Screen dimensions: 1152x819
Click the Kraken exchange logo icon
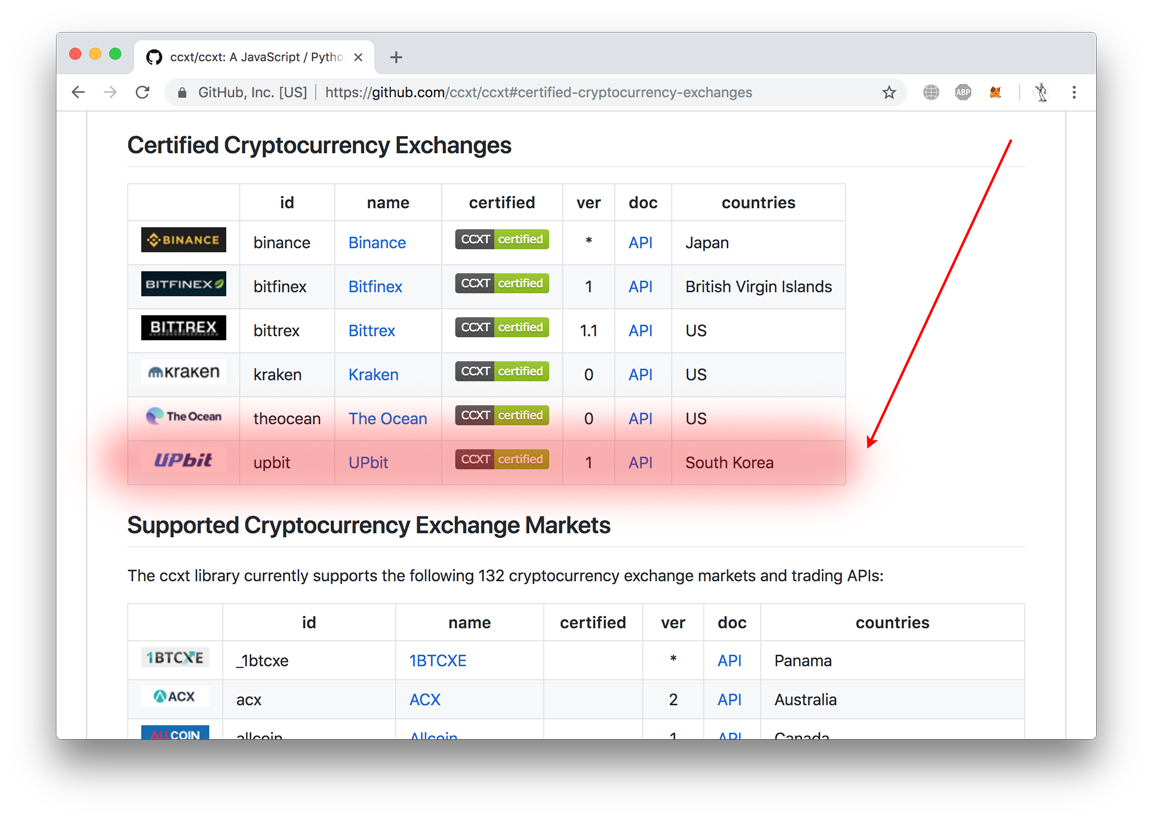tap(183, 371)
